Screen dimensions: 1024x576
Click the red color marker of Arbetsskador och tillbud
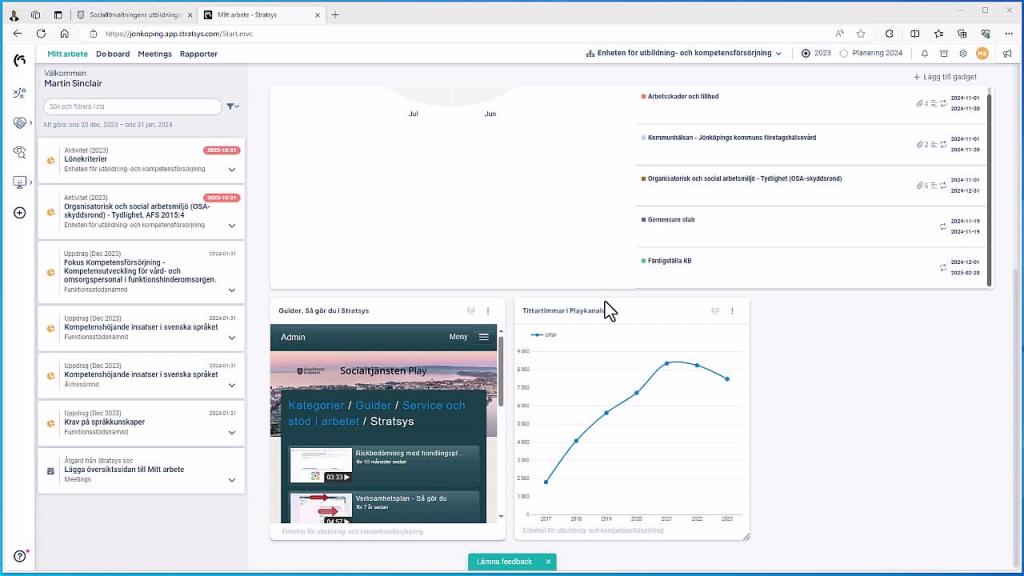(x=643, y=97)
